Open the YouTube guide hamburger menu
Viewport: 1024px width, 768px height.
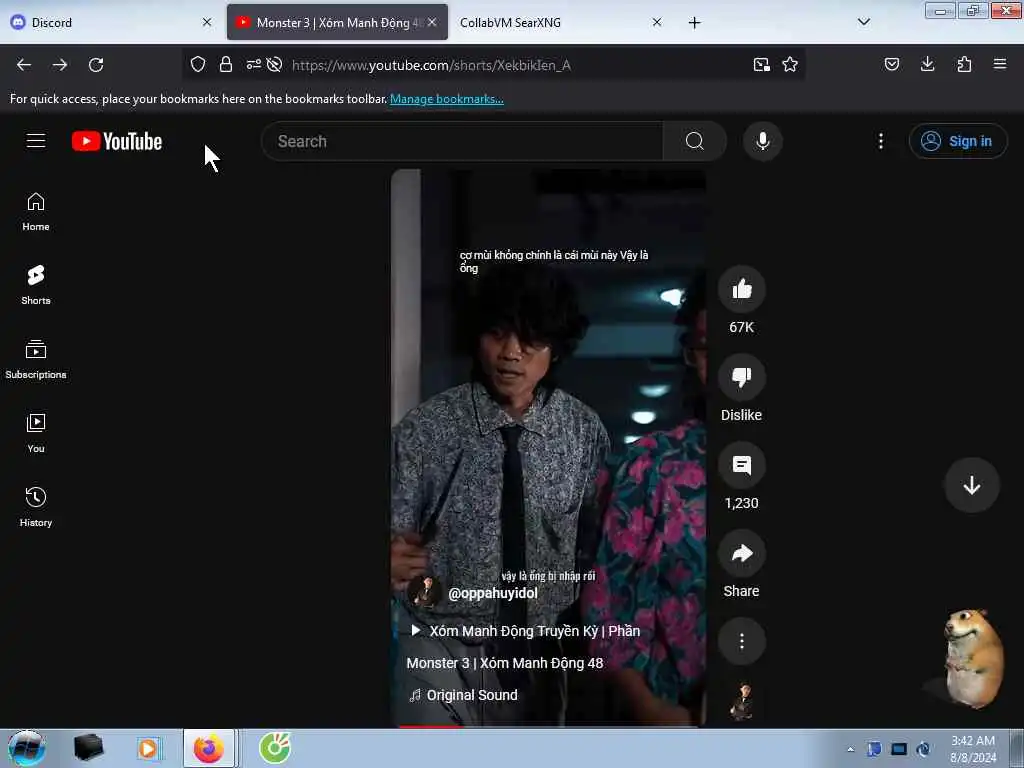[x=36, y=141]
